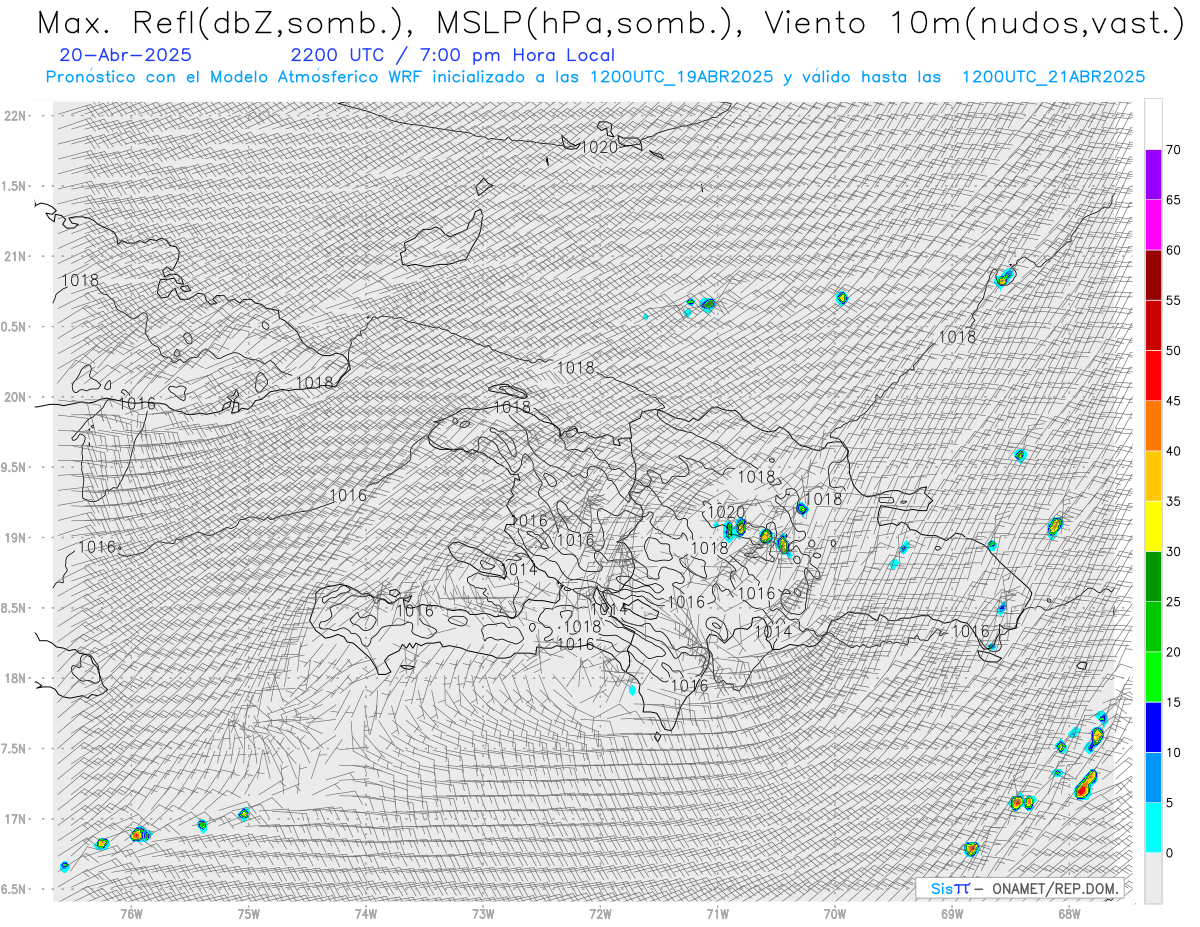
Task: Click the '70W' longitude axis label
Action: [835, 914]
